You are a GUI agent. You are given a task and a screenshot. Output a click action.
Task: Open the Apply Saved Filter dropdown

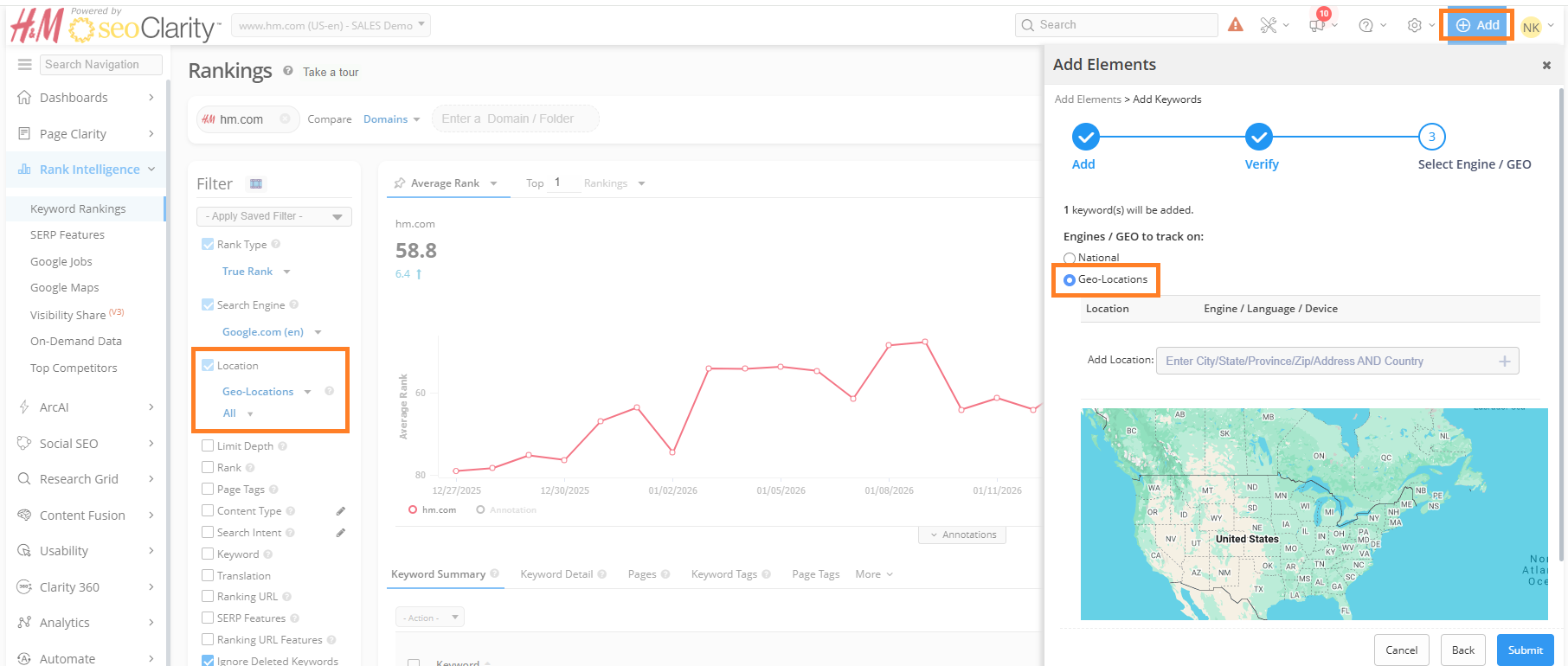pyautogui.click(x=273, y=216)
